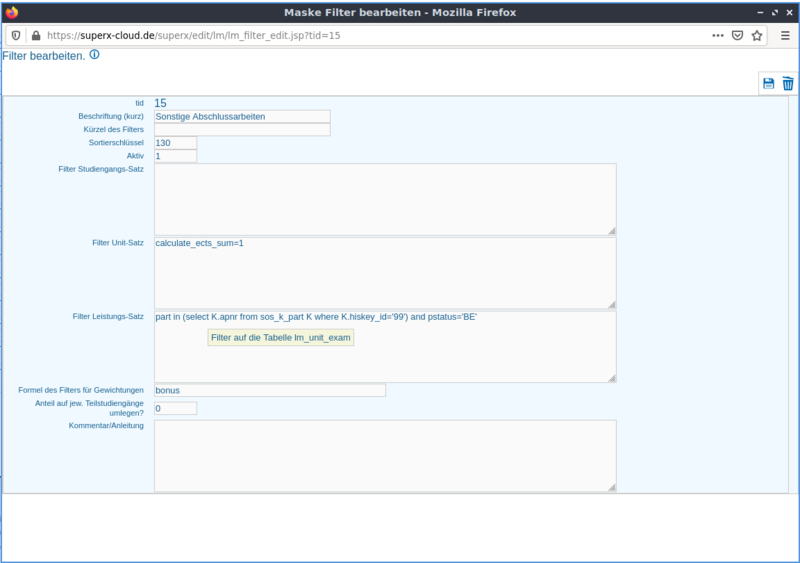This screenshot has width=800, height=563.
Task: Click the Kommentar/Anleitung label
Action: click(x=106, y=426)
